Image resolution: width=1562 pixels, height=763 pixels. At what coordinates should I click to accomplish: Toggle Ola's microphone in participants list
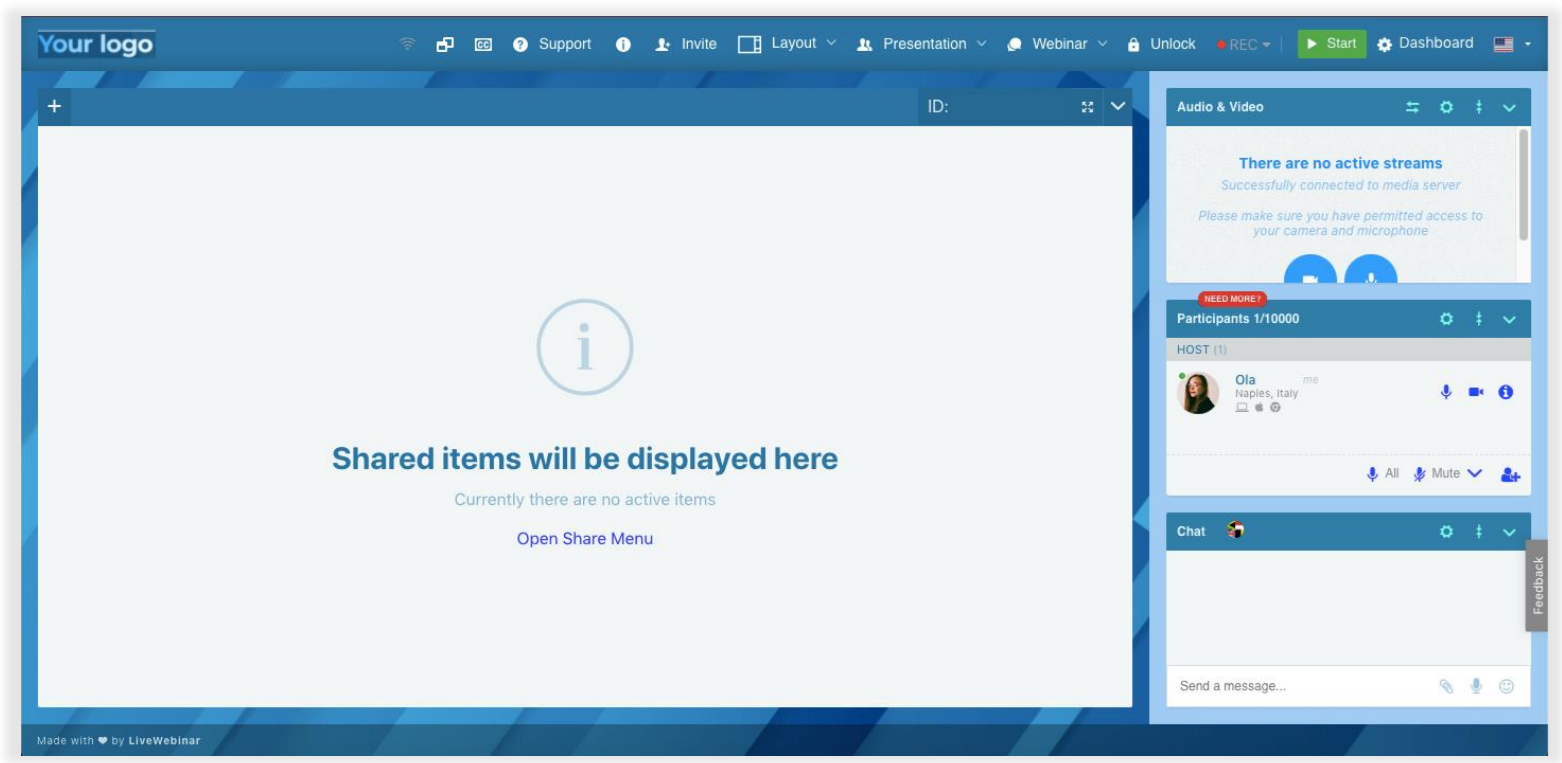(1445, 393)
